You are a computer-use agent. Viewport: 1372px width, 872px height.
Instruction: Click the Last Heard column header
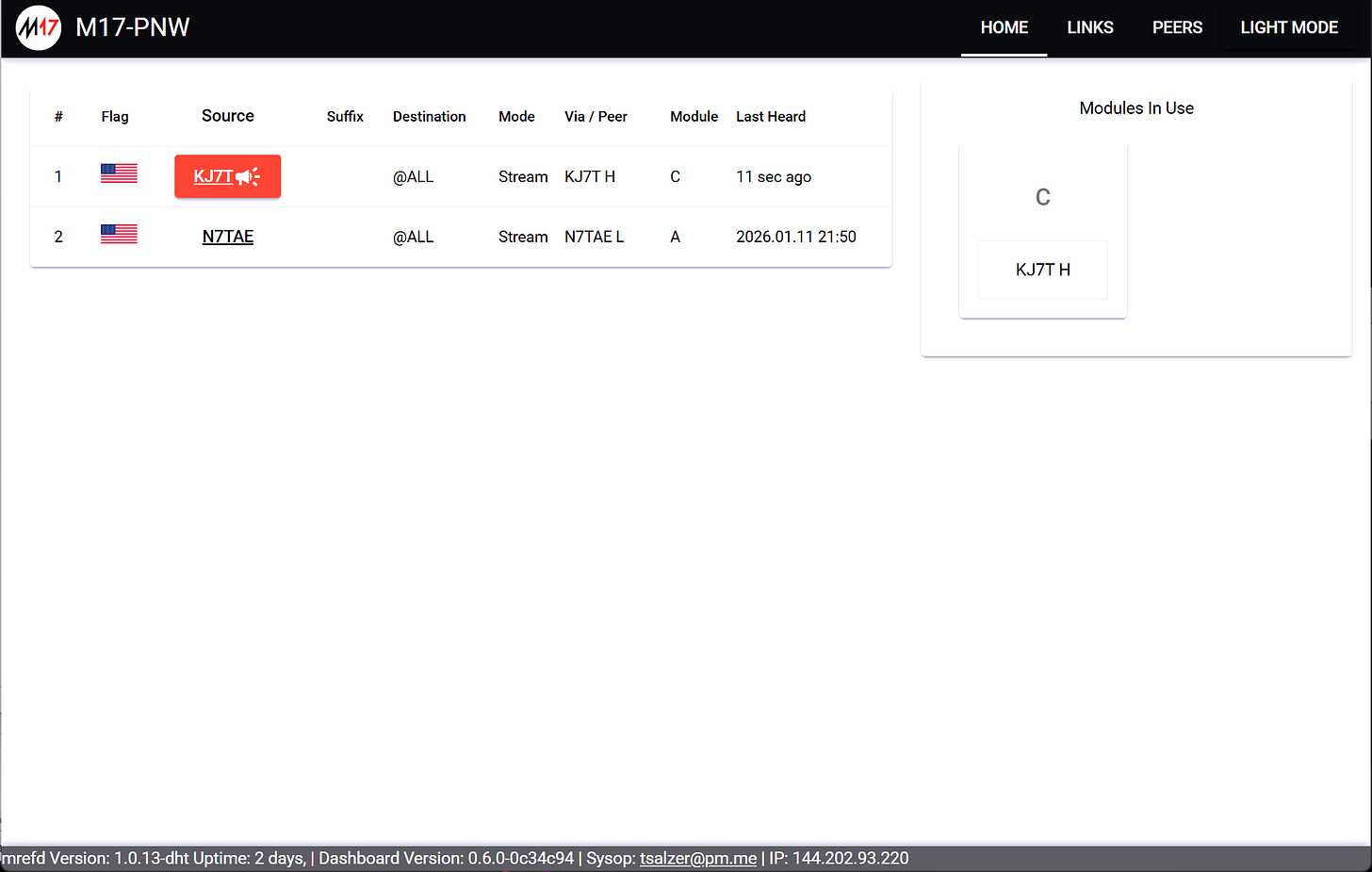point(771,116)
